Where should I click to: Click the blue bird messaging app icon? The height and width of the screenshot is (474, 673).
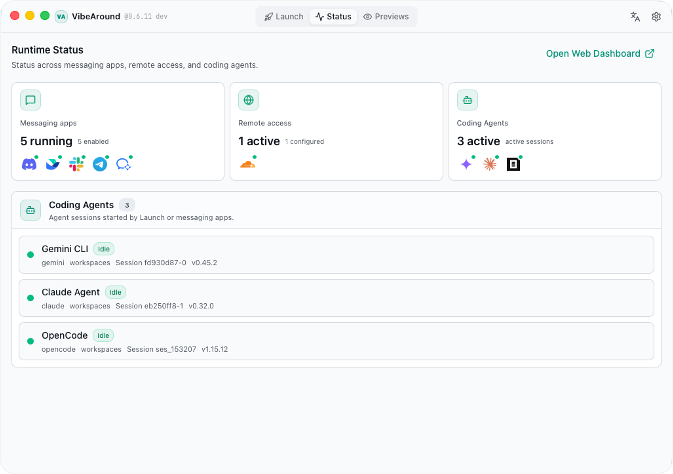[53, 164]
